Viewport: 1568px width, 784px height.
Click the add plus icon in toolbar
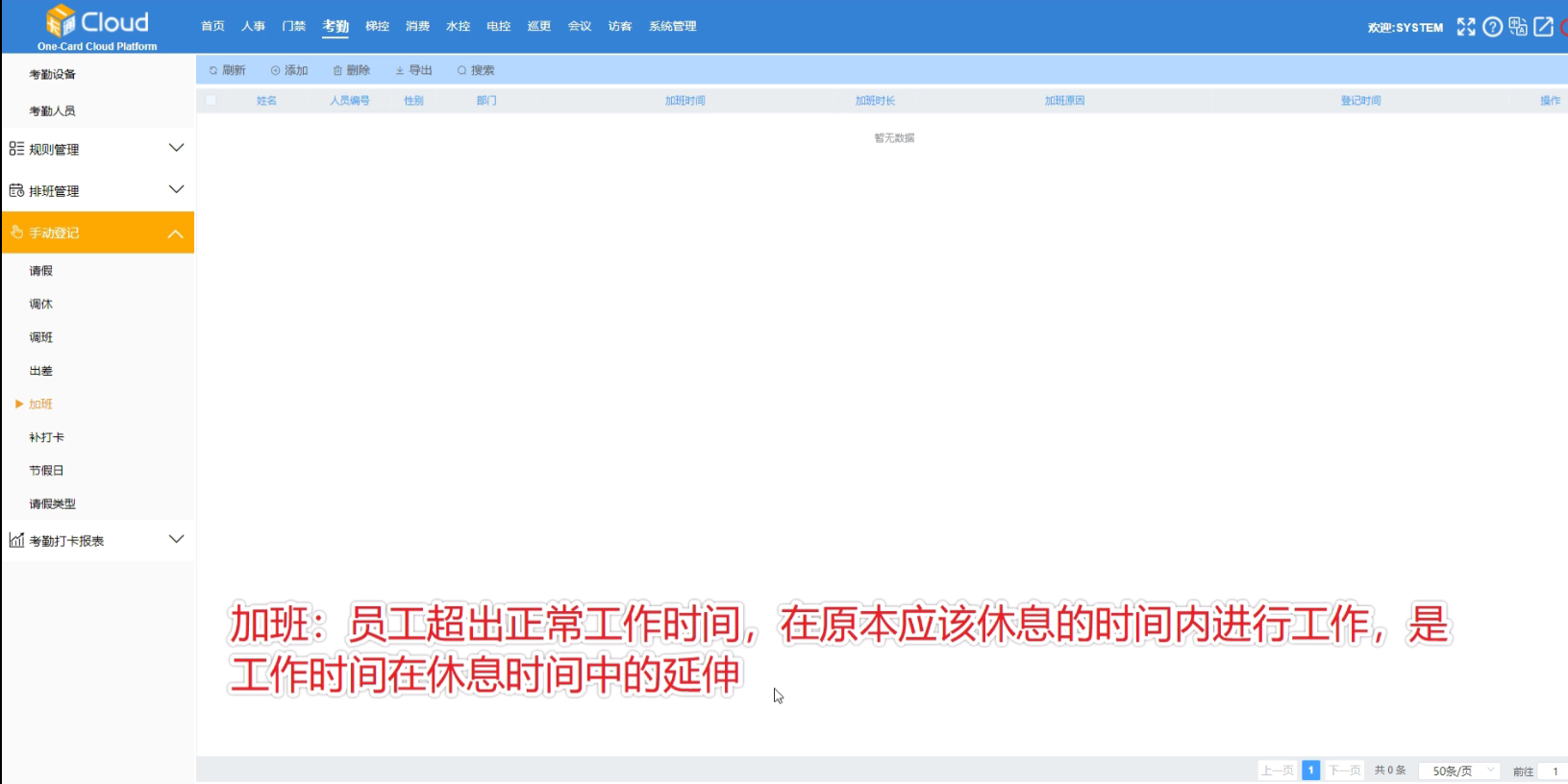(x=276, y=70)
